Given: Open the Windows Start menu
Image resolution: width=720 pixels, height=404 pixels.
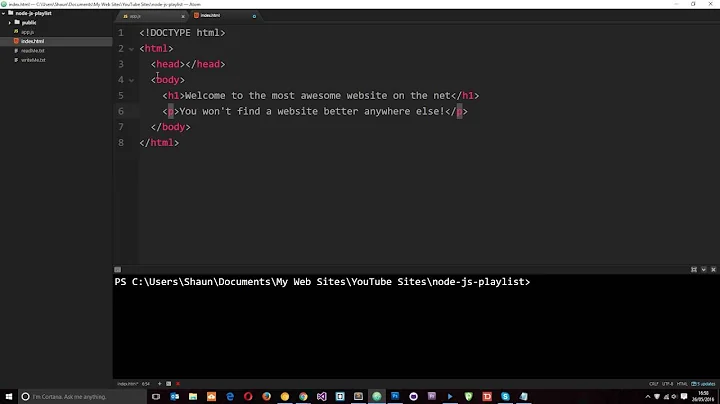Looking at the screenshot, I should tap(9, 397).
